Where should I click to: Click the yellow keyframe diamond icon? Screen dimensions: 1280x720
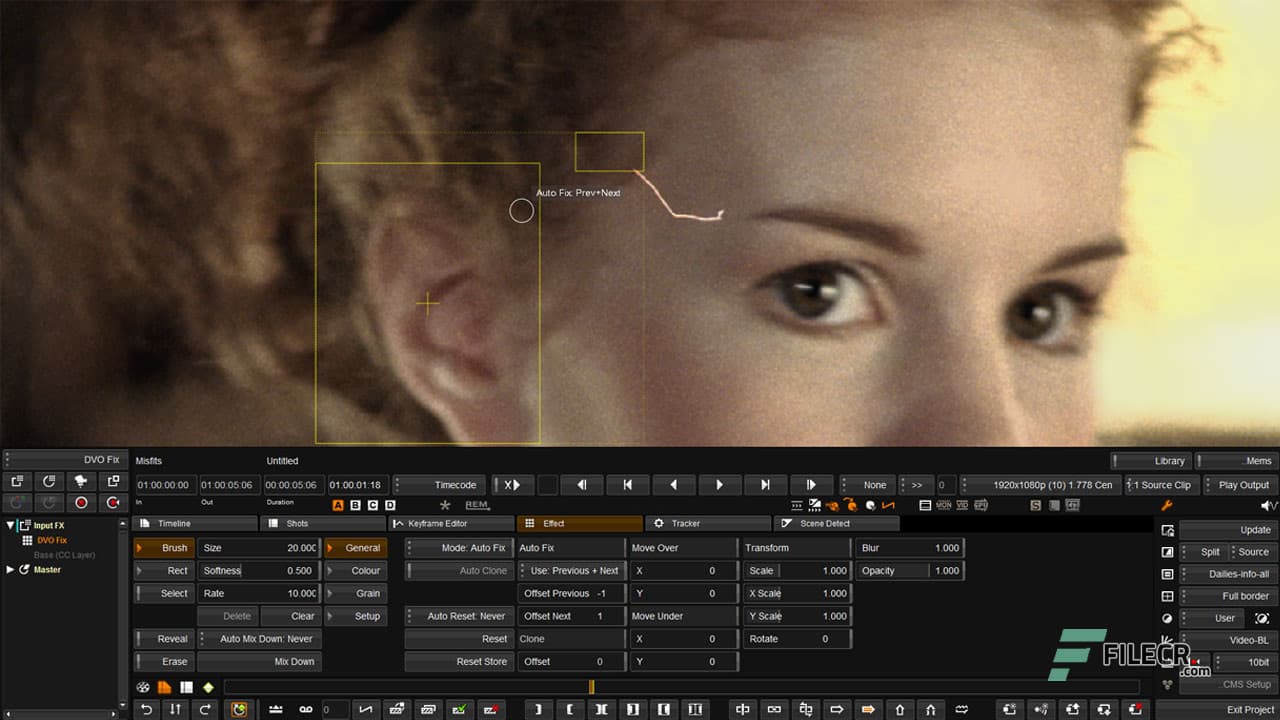point(208,687)
